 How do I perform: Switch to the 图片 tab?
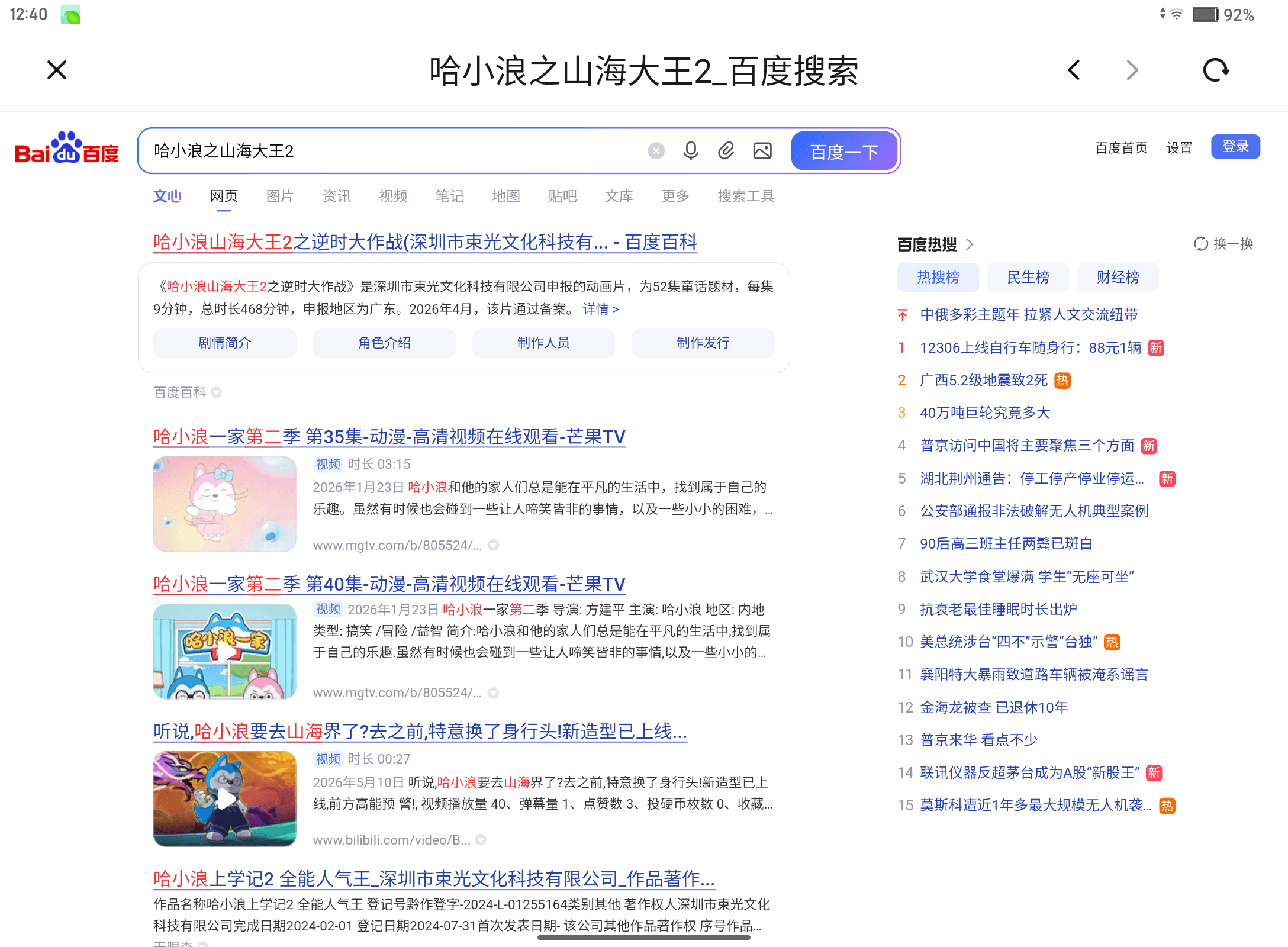pos(280,196)
